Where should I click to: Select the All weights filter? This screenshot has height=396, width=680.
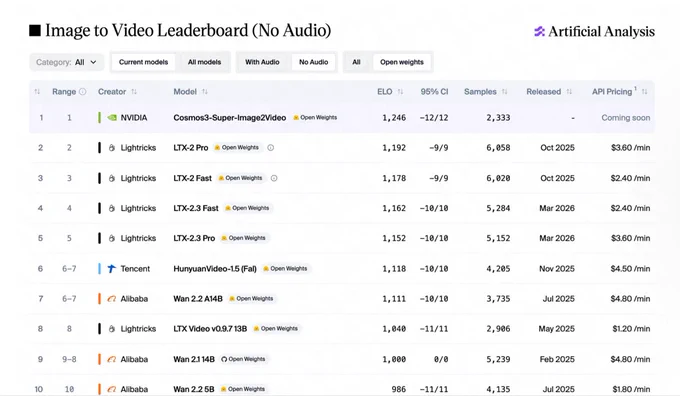pyautogui.click(x=356, y=62)
